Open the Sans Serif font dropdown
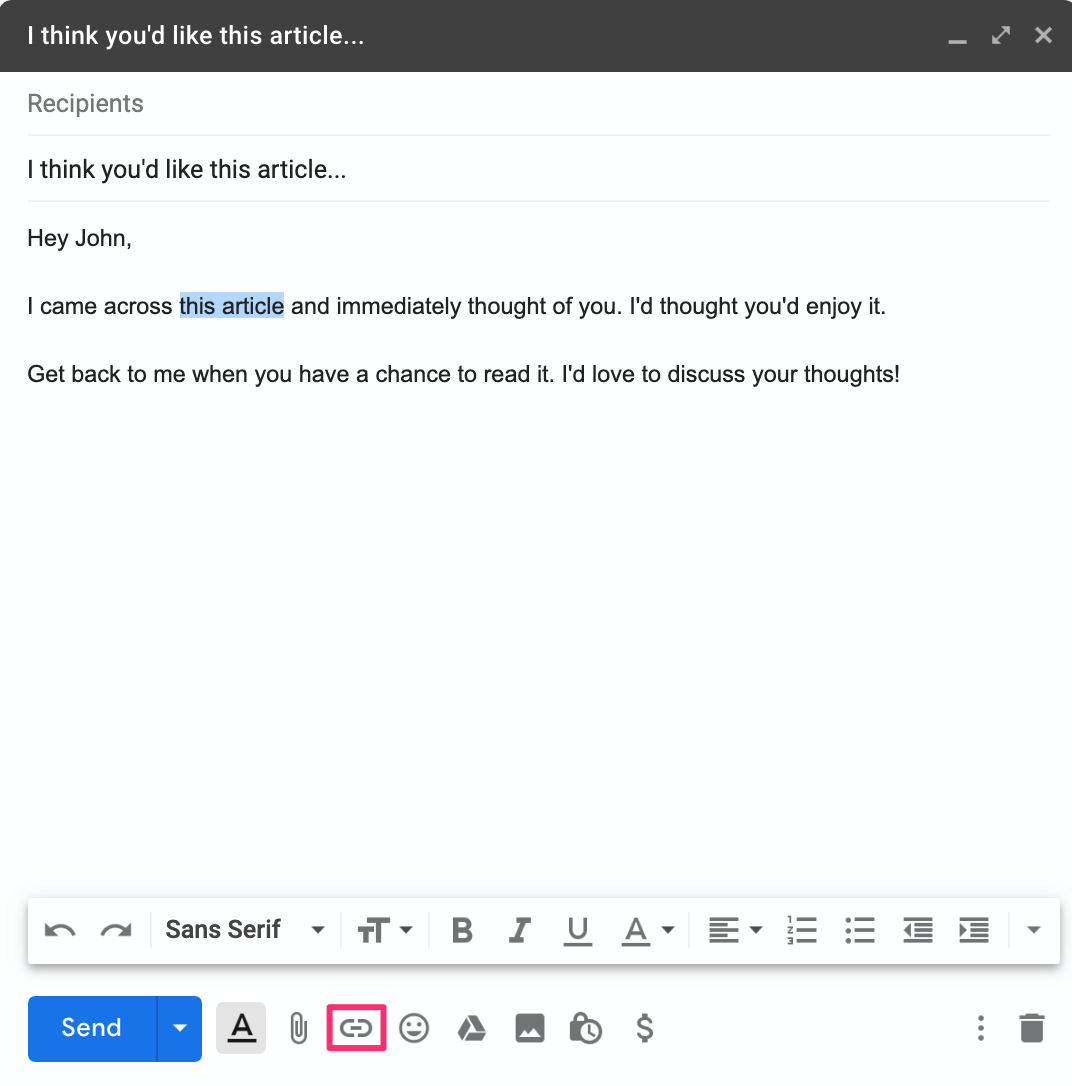This screenshot has width=1072, height=1086. point(245,930)
